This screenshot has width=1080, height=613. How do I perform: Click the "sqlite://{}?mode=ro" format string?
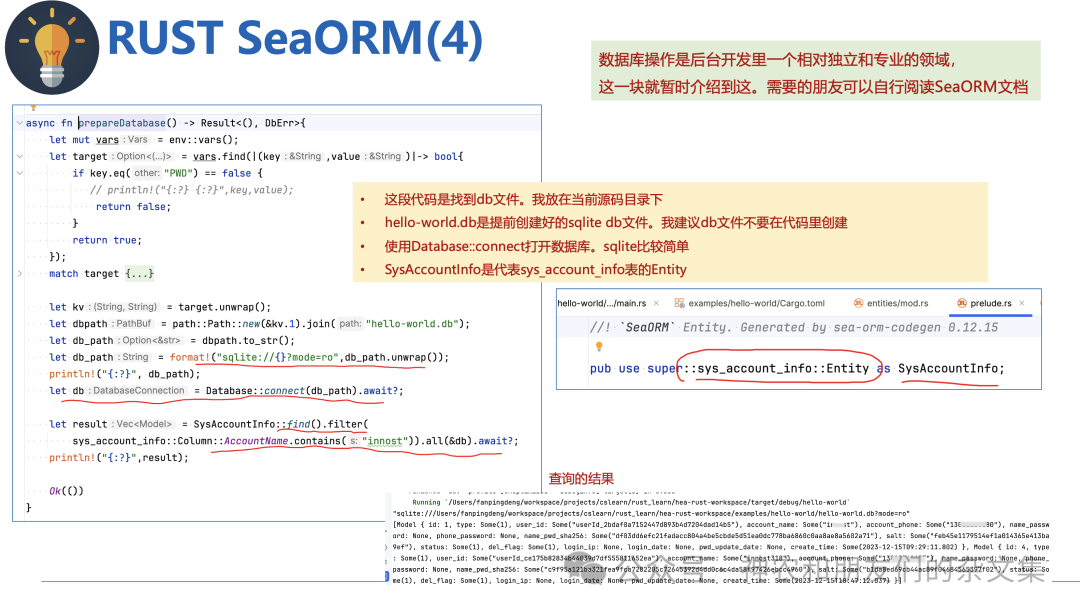coord(278,357)
